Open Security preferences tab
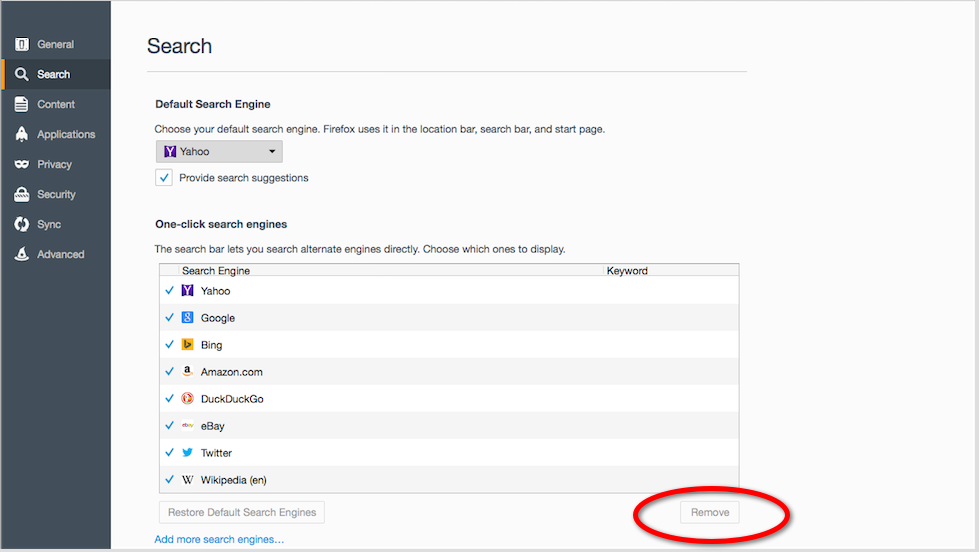This screenshot has height=552, width=979. [x=56, y=194]
